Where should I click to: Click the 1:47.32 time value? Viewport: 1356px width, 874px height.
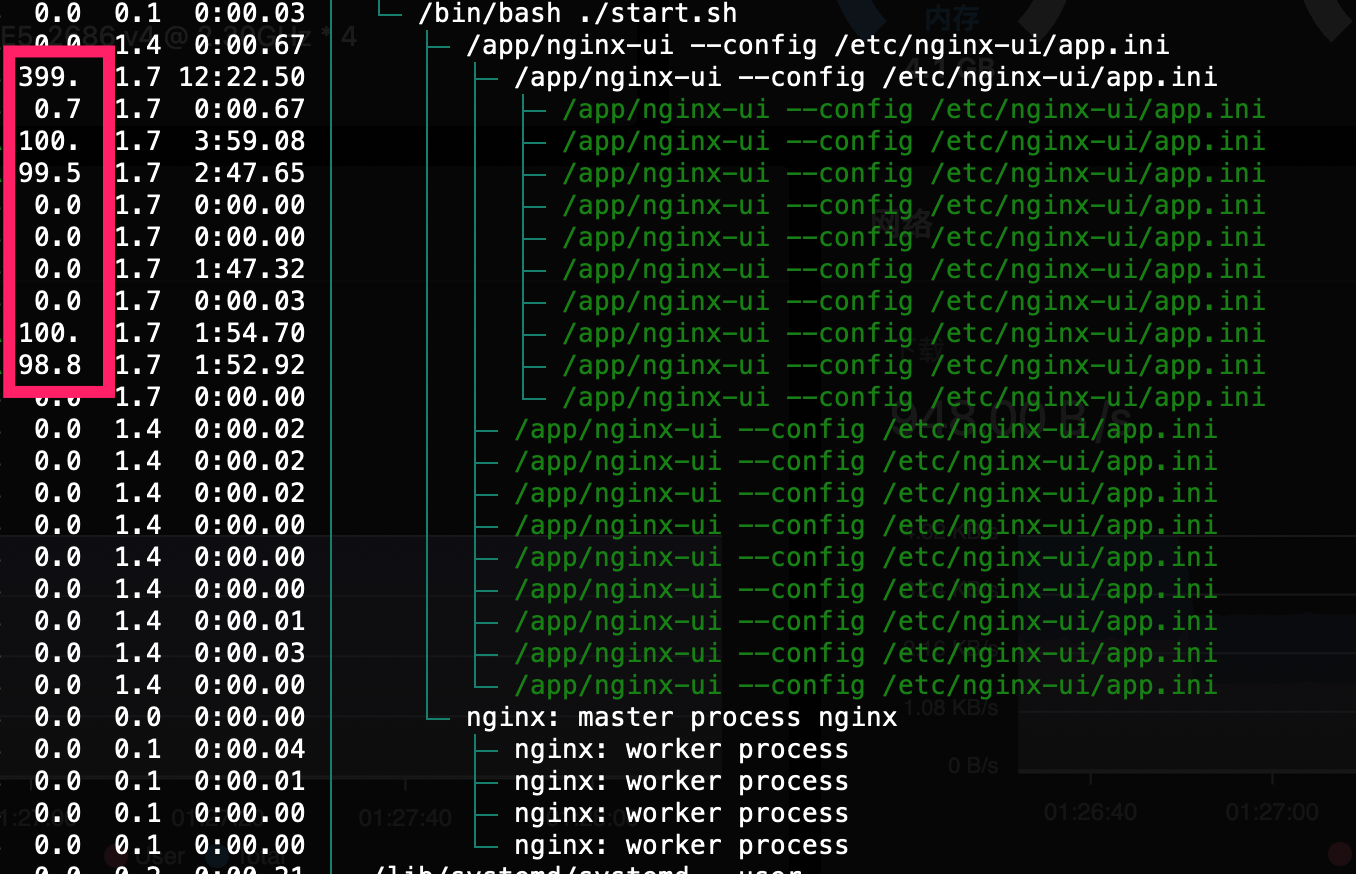coord(250,269)
